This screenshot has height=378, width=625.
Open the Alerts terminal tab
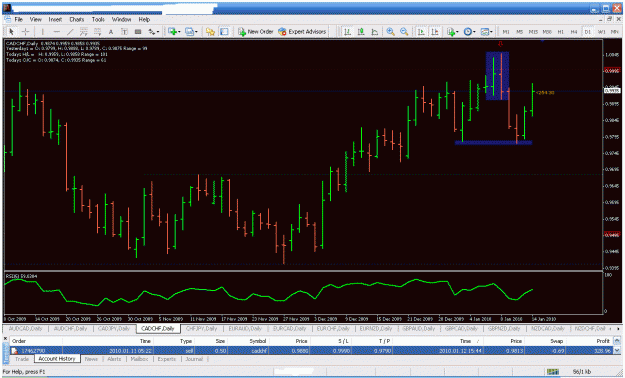114,359
